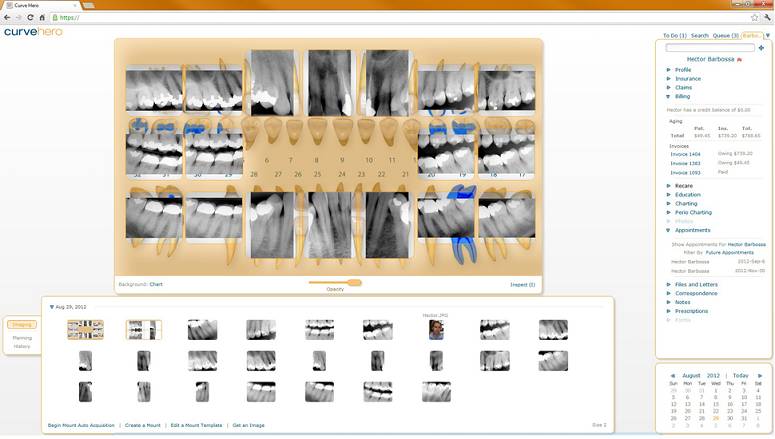The width and height of the screenshot is (775, 439).
Task: Open the browser home icon
Action: click(x=42, y=17)
